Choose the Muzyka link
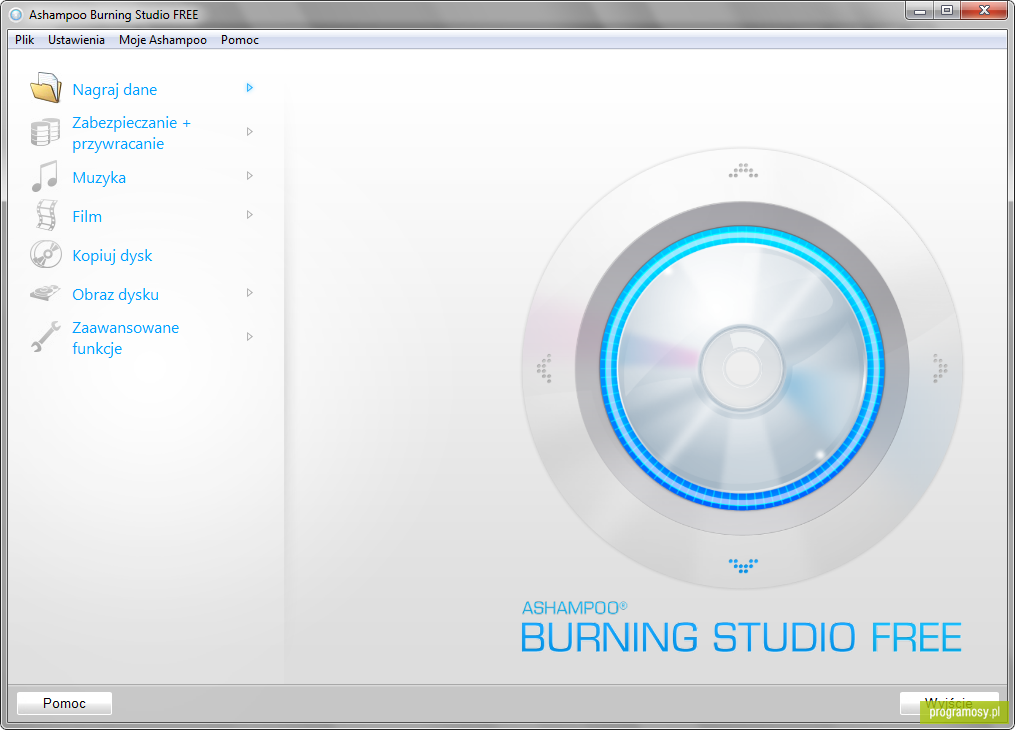1015x730 pixels. coord(99,177)
